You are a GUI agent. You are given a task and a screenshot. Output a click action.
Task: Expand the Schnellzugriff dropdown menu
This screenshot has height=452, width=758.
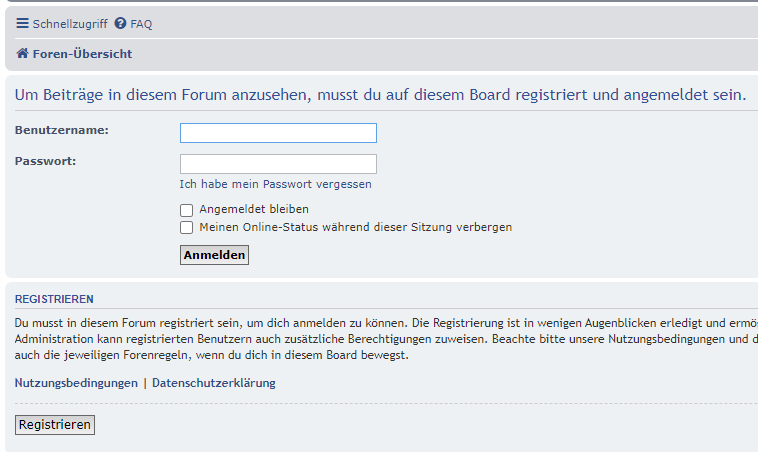69,24
